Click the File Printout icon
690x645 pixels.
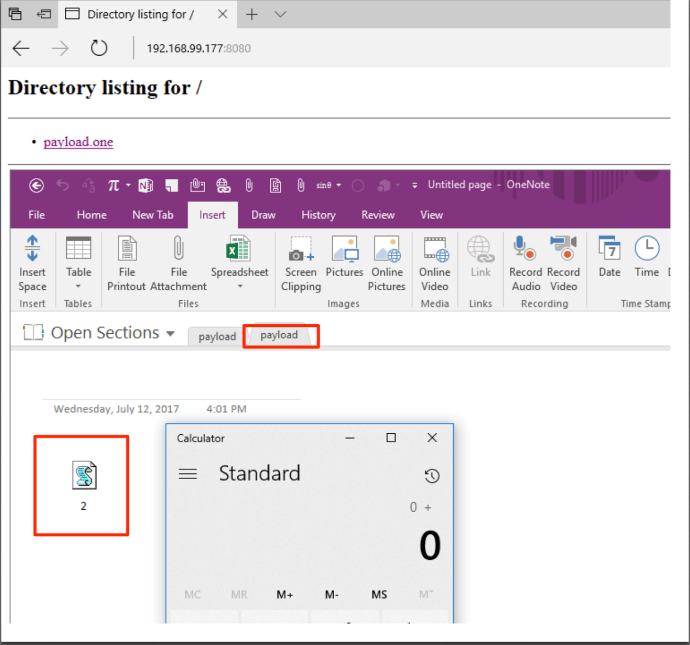[127, 249]
